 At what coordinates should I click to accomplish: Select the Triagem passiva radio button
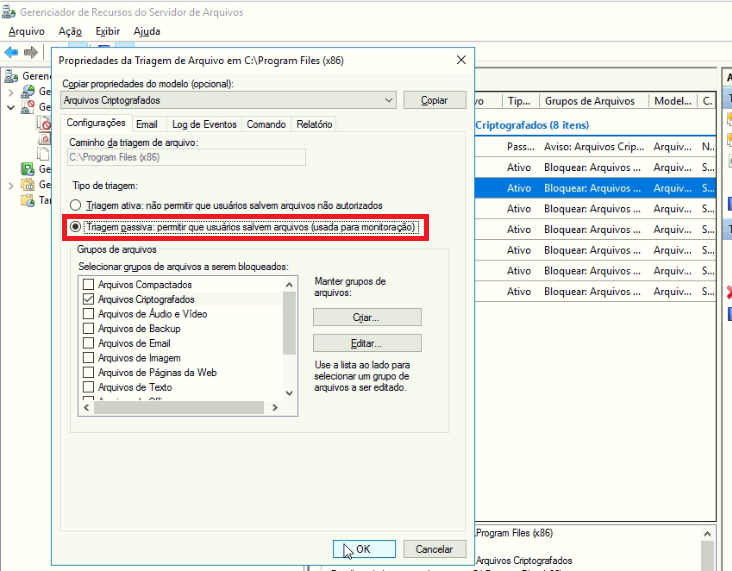[76, 228]
